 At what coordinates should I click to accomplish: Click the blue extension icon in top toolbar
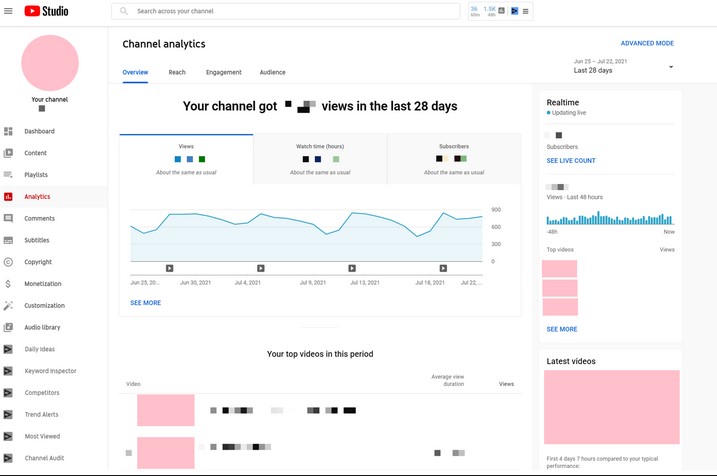(x=514, y=11)
